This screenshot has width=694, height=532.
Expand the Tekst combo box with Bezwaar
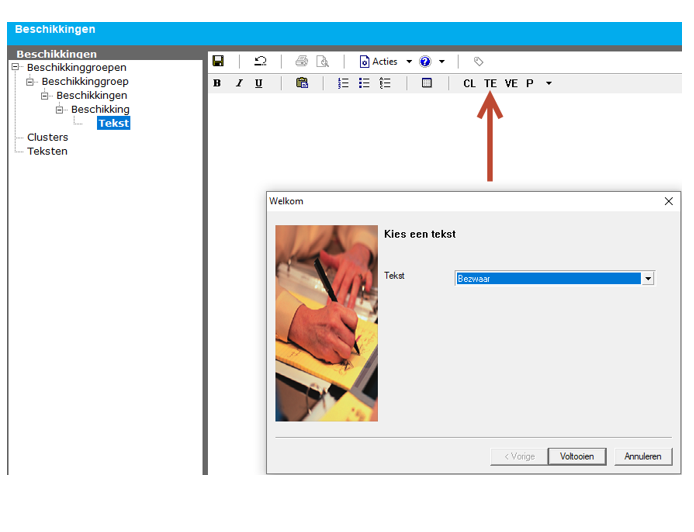tap(648, 279)
